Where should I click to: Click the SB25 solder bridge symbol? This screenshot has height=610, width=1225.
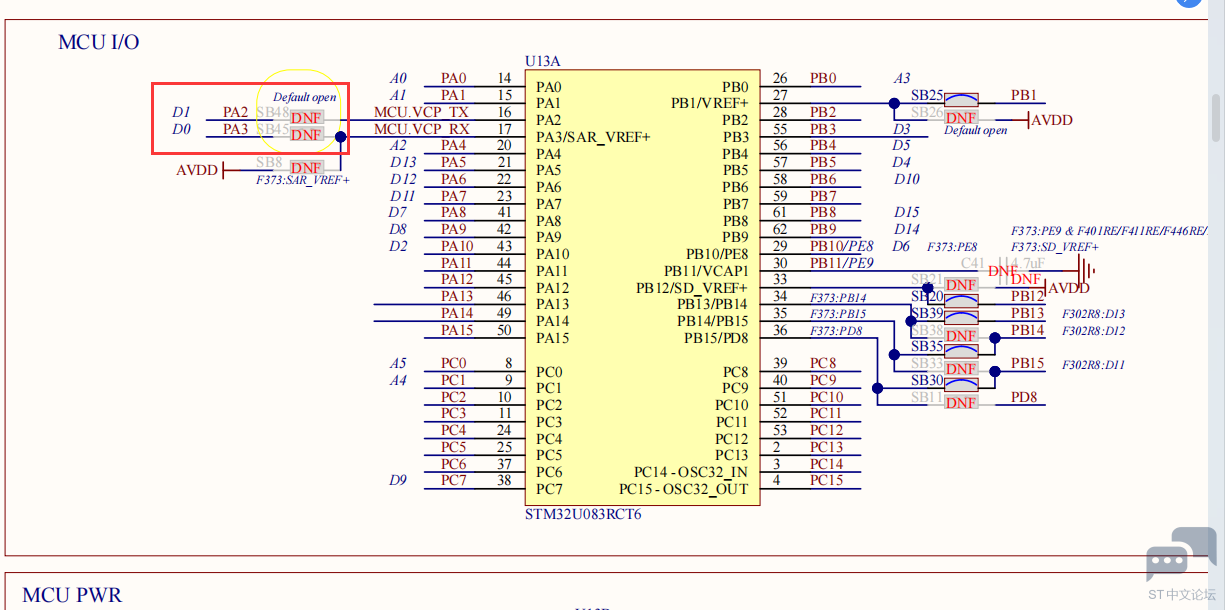961,98
